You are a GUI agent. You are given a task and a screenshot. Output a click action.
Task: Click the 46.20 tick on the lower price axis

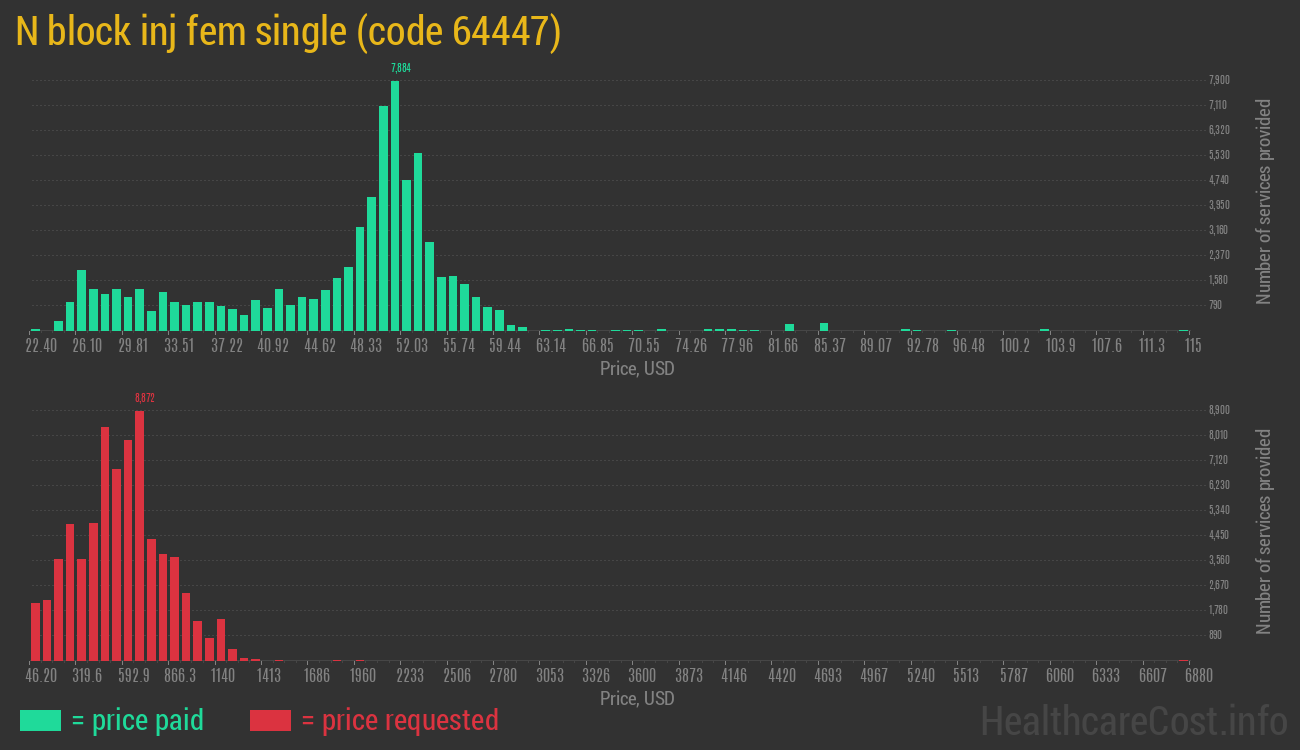click(x=41, y=676)
